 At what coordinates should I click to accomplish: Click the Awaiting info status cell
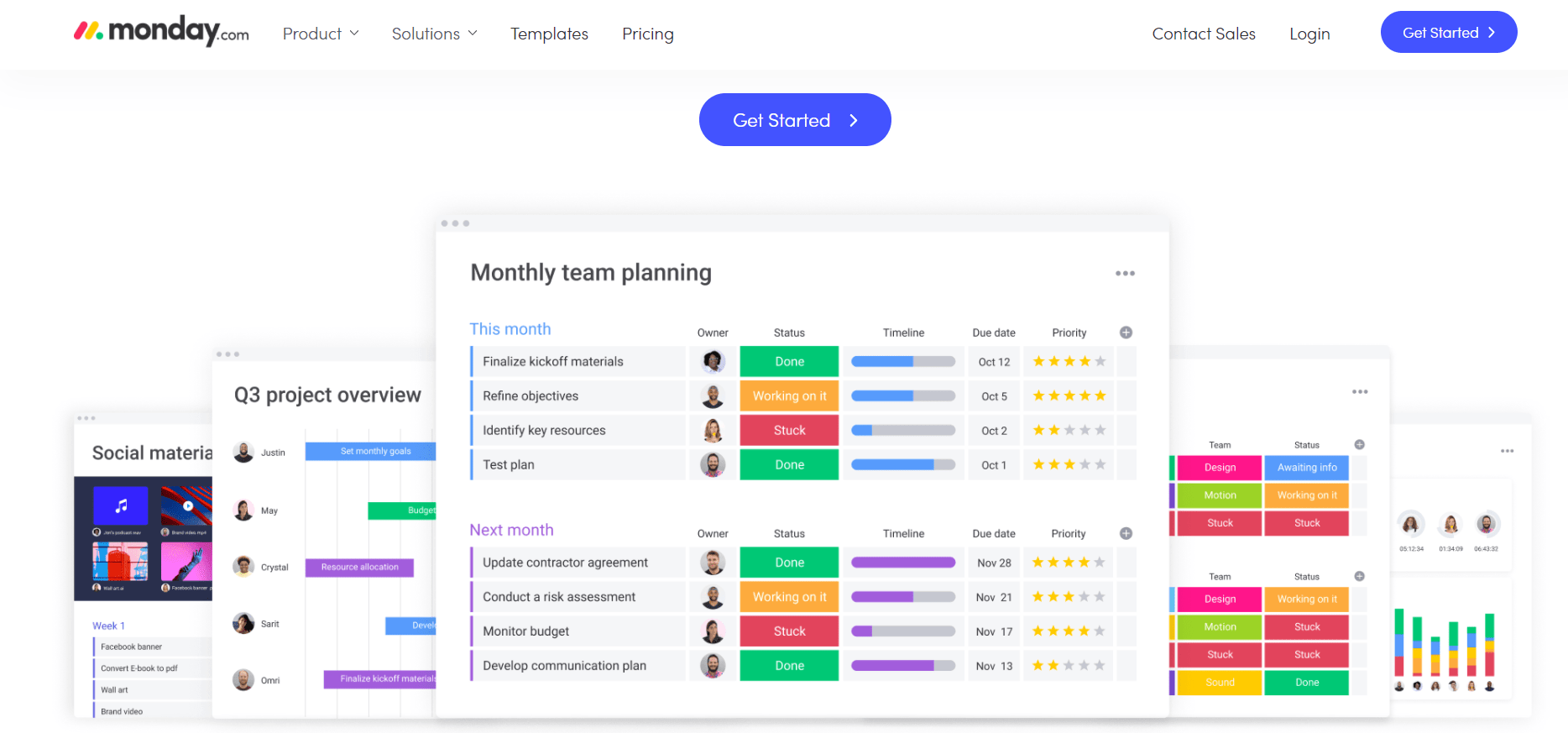click(x=1307, y=468)
